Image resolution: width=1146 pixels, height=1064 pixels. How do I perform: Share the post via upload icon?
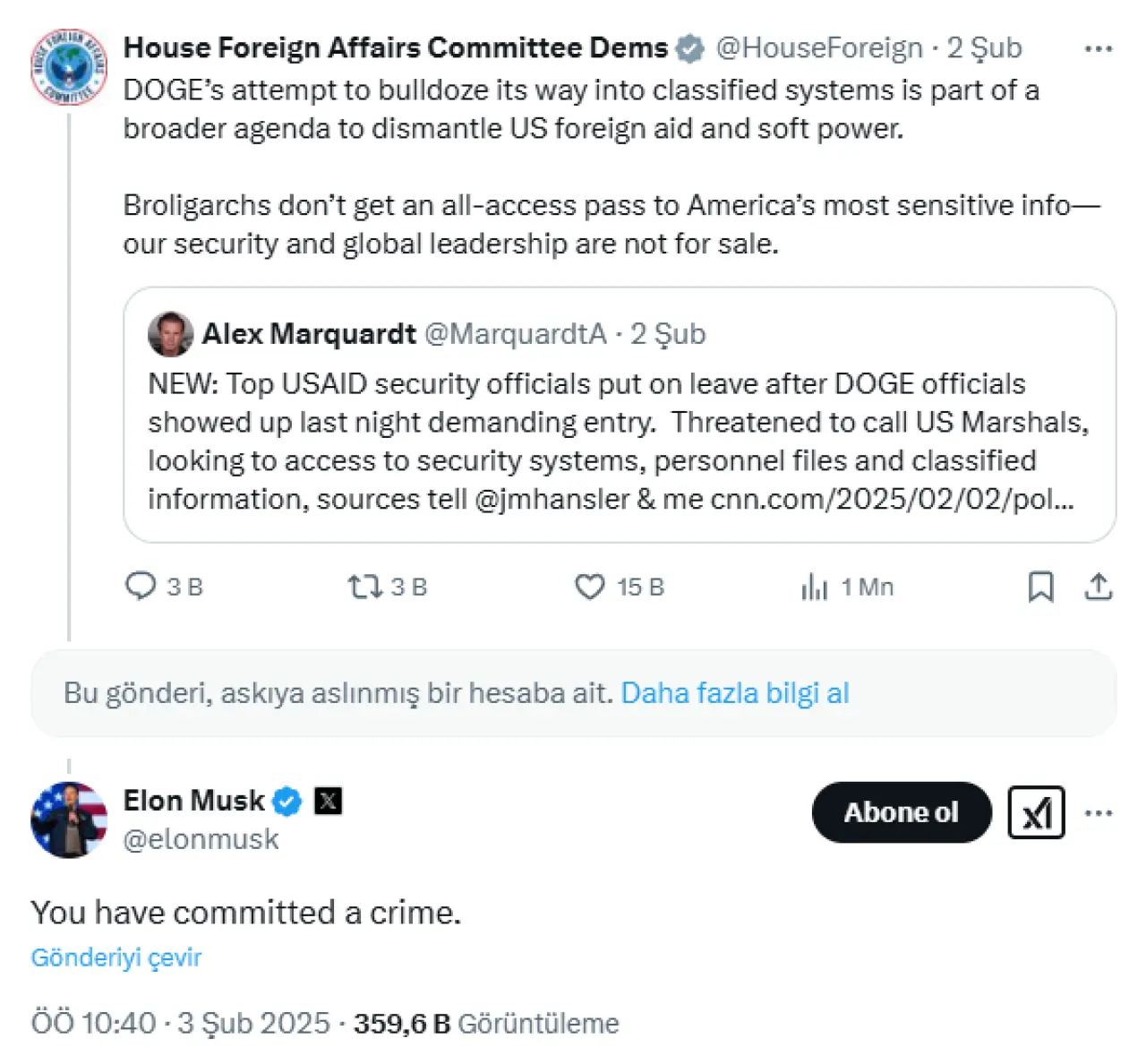pos(1098,587)
